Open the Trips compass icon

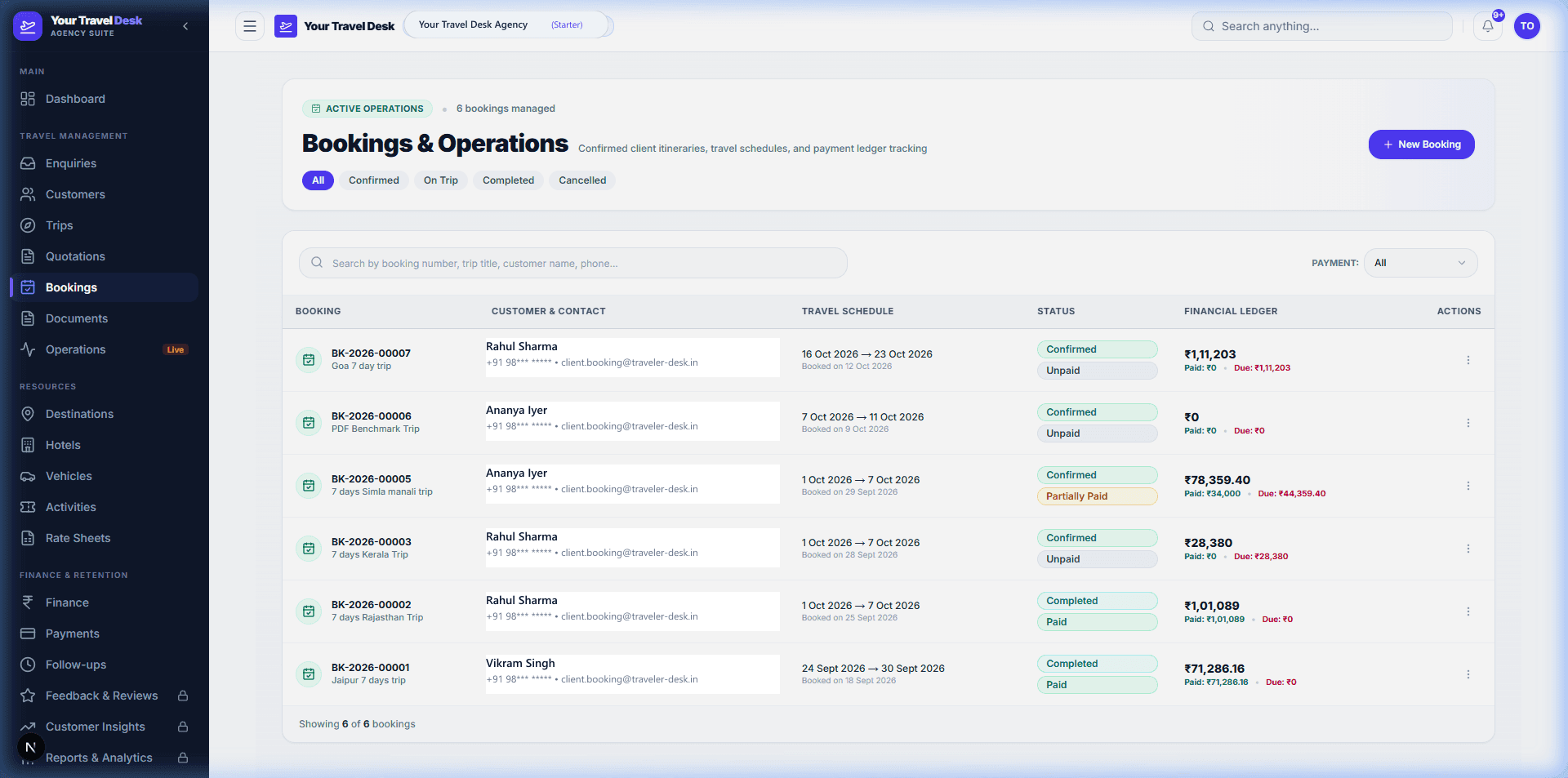[28, 225]
